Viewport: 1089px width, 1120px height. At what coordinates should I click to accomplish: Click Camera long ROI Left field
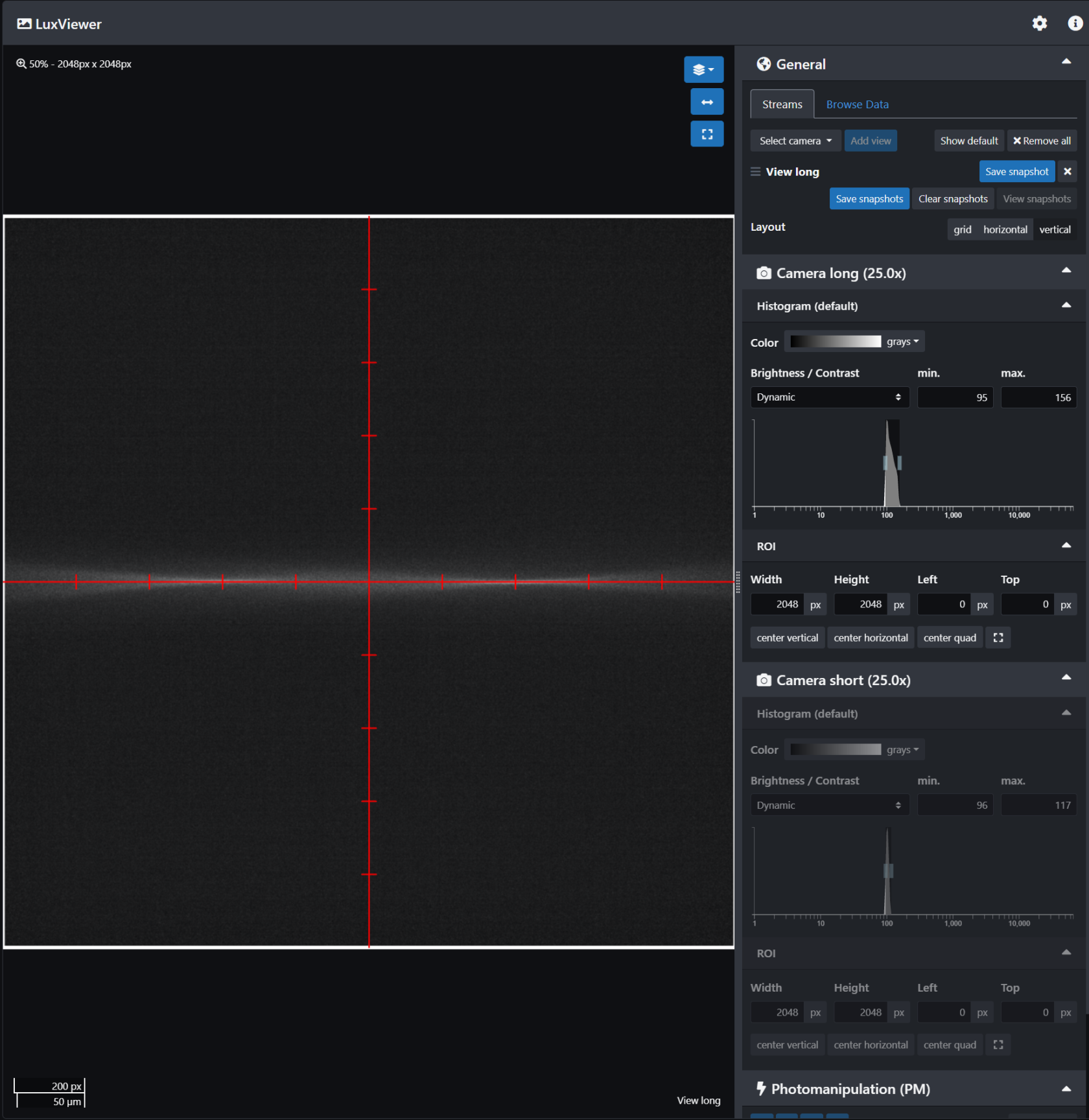[x=944, y=604]
